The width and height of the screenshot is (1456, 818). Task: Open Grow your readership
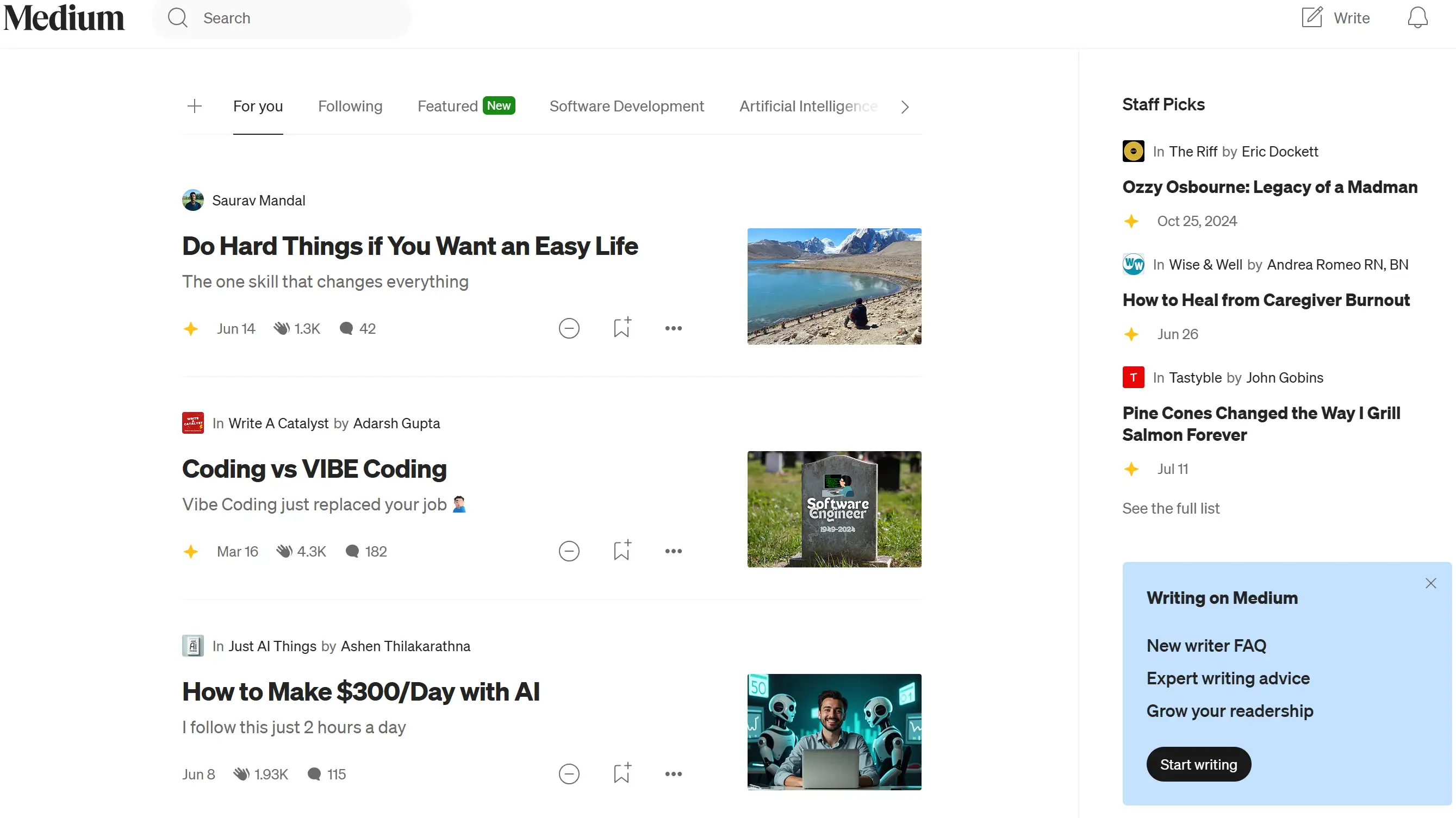(x=1229, y=711)
